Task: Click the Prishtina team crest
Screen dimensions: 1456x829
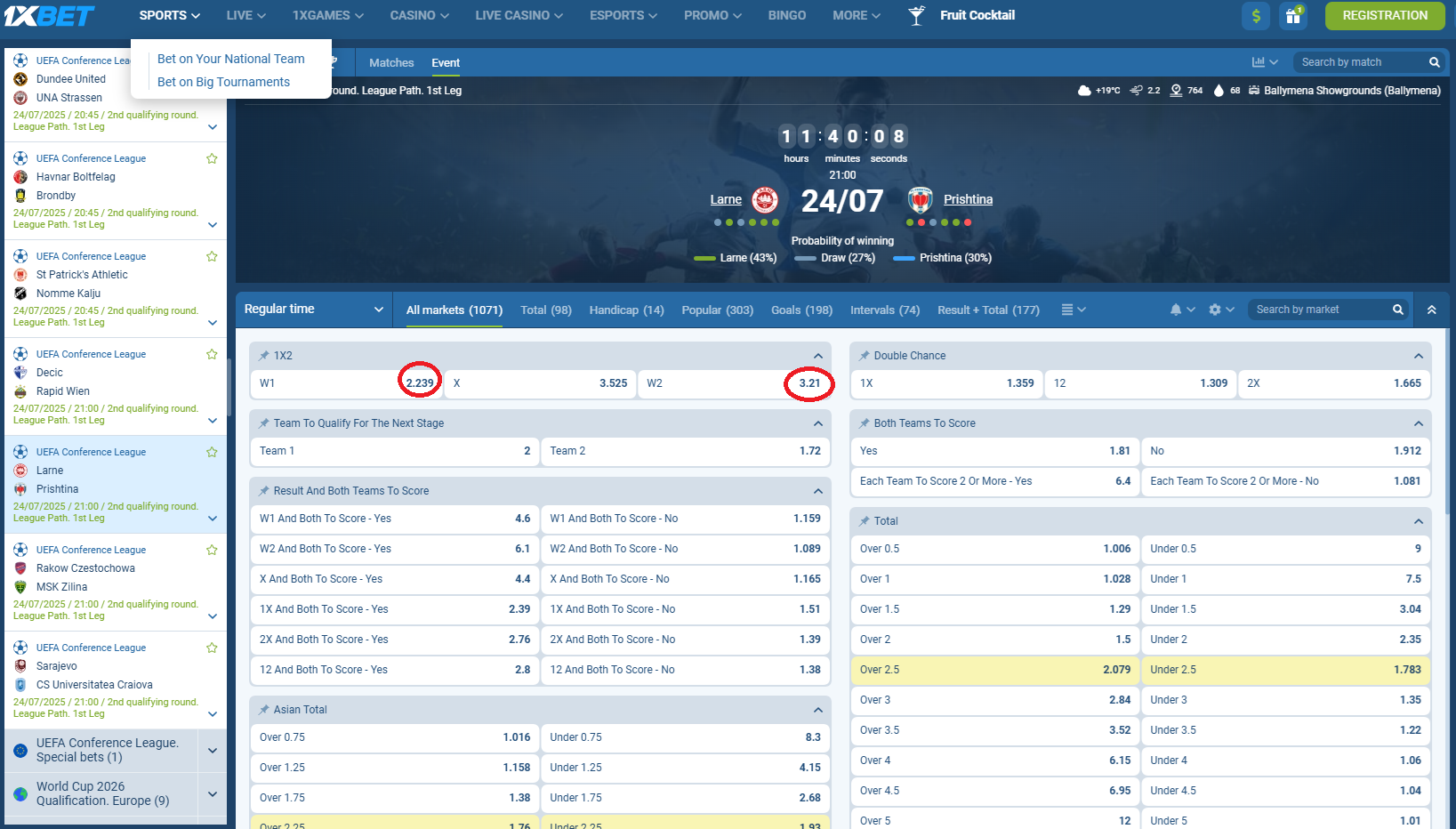Action: 921,199
